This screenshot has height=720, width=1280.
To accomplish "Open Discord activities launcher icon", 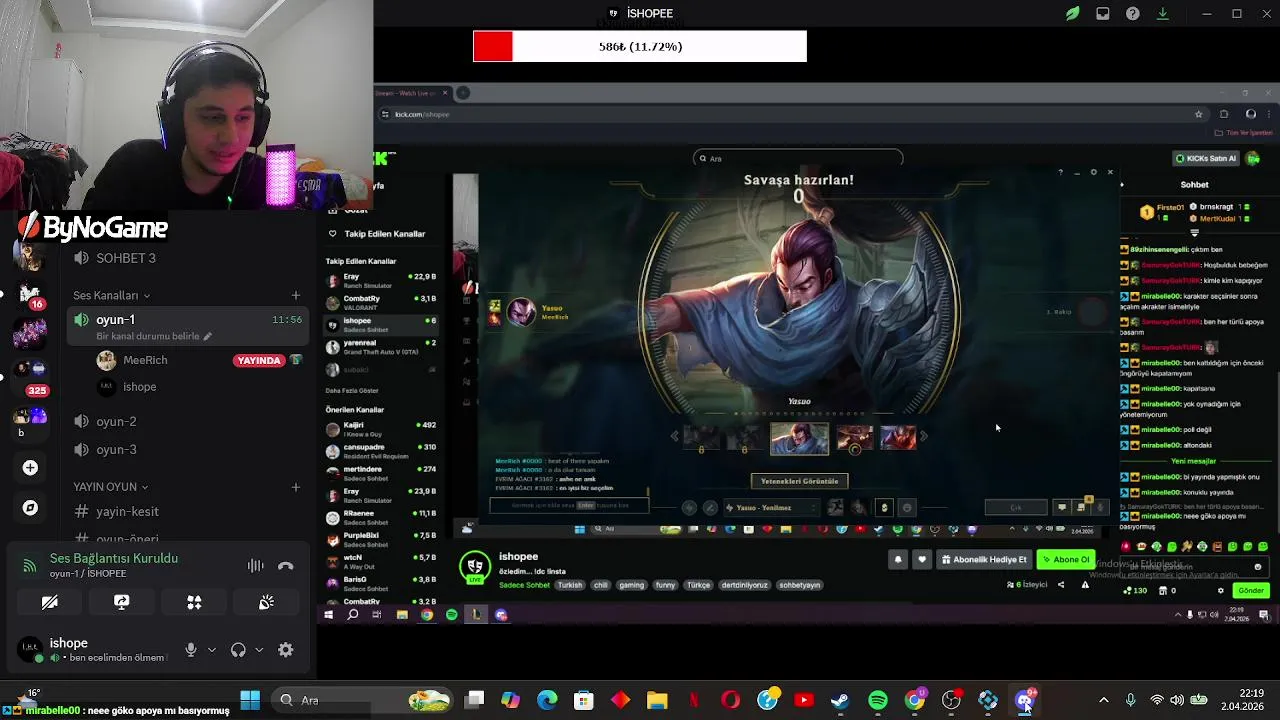I will [194, 602].
